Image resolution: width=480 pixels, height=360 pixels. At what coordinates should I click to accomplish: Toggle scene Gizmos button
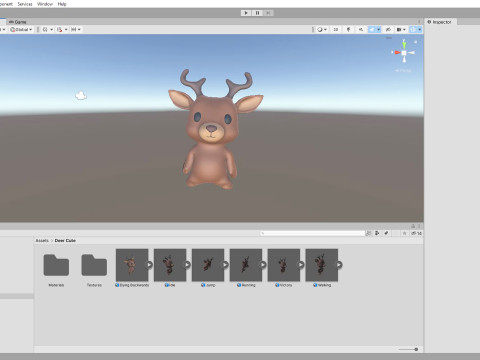pyautogui.click(x=413, y=29)
